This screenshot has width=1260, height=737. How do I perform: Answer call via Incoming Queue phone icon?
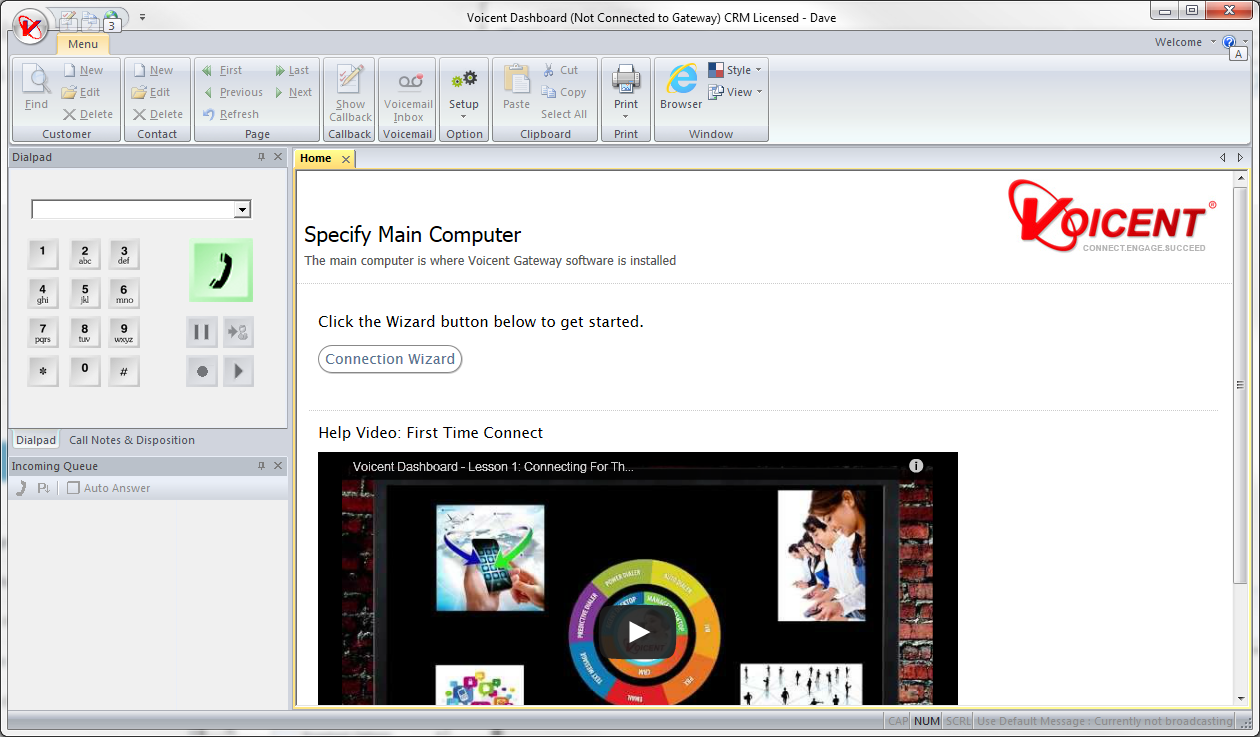pyautogui.click(x=21, y=488)
